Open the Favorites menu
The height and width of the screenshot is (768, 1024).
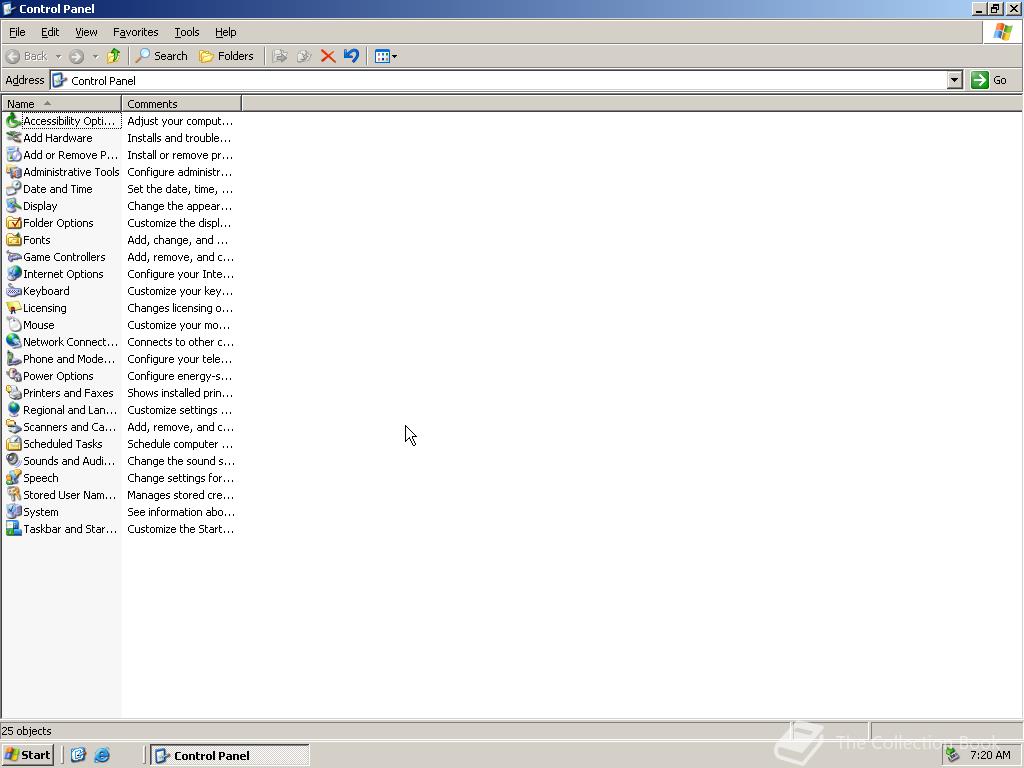(x=135, y=32)
